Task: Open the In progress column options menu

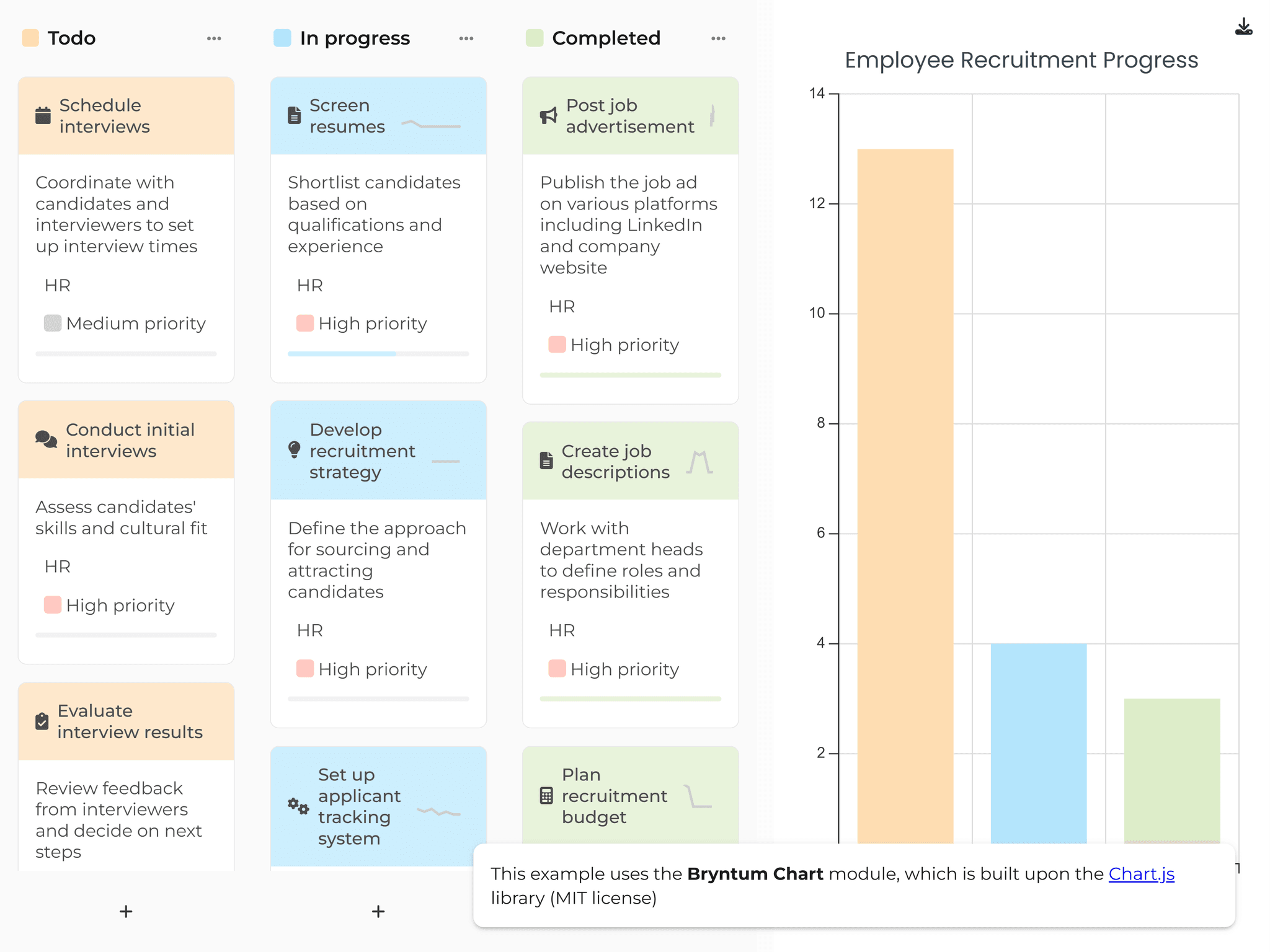Action: tap(466, 38)
